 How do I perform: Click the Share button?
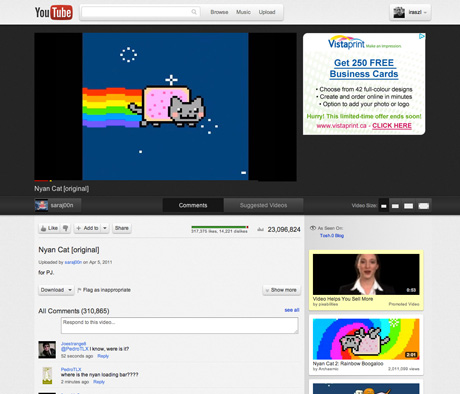pos(122,228)
